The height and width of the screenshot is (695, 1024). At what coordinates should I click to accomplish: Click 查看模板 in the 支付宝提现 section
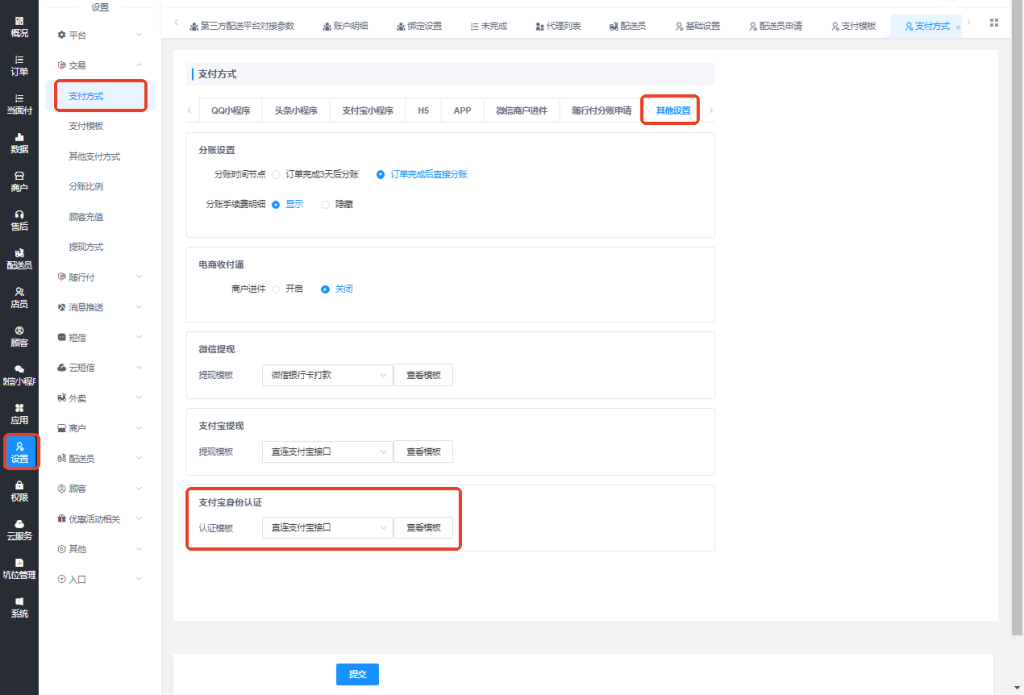click(423, 451)
